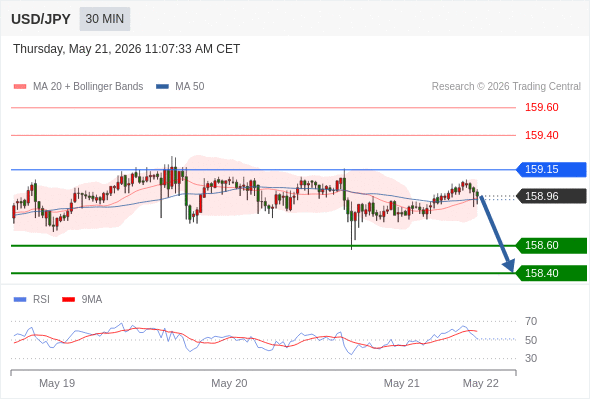Click the 159.40 resistance level label
Viewport: 590px width, 400px height.
(x=542, y=135)
